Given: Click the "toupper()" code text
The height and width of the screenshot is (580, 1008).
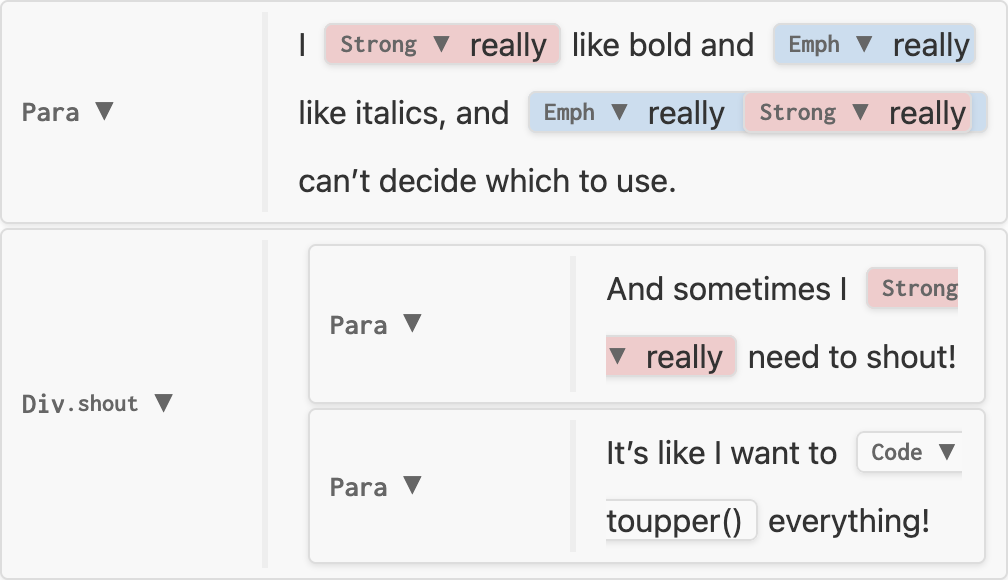Looking at the screenshot, I should [x=674, y=521].
